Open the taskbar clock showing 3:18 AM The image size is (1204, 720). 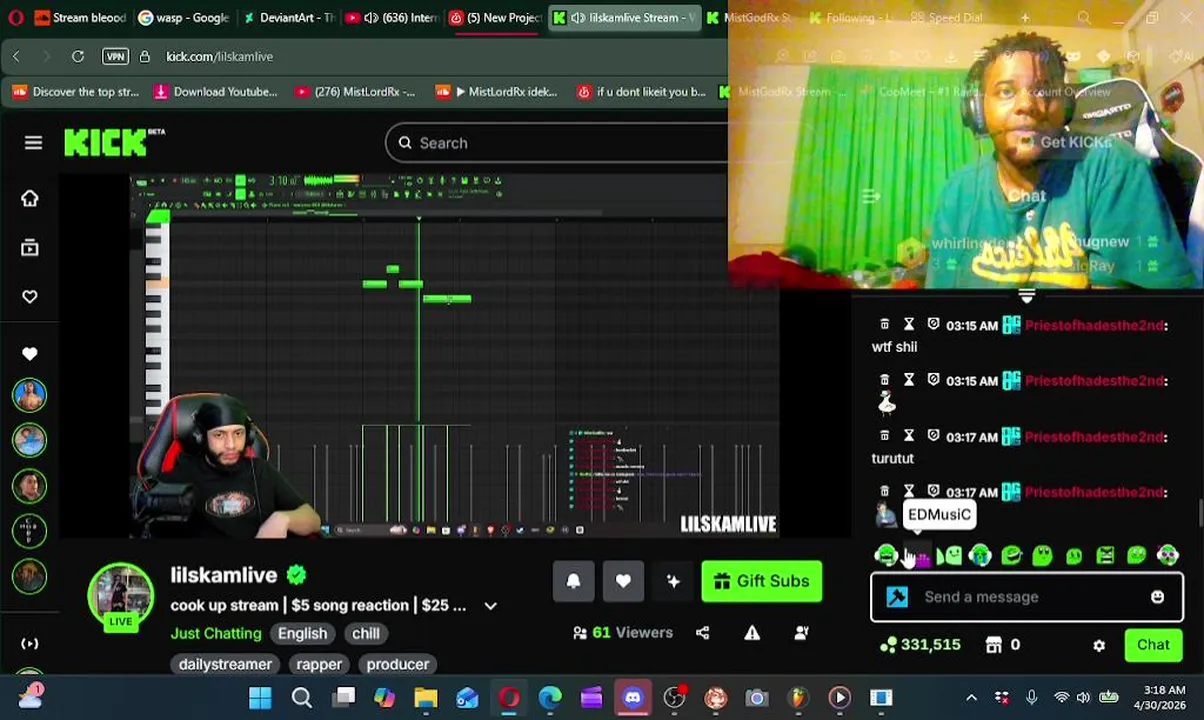pyautogui.click(x=1163, y=698)
